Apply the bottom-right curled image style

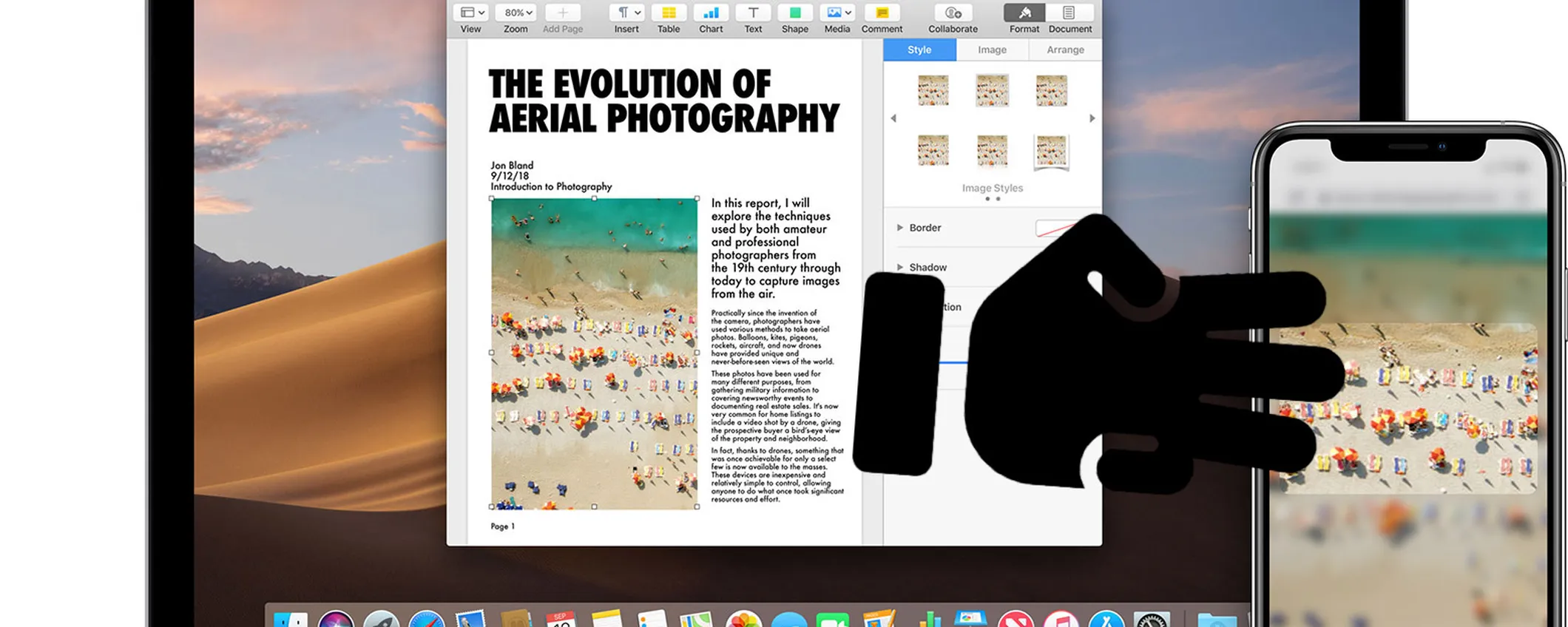(x=1051, y=152)
